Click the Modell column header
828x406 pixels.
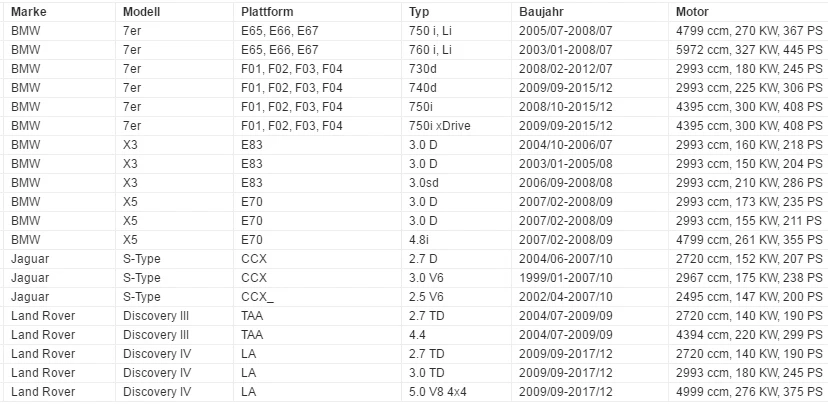point(174,12)
